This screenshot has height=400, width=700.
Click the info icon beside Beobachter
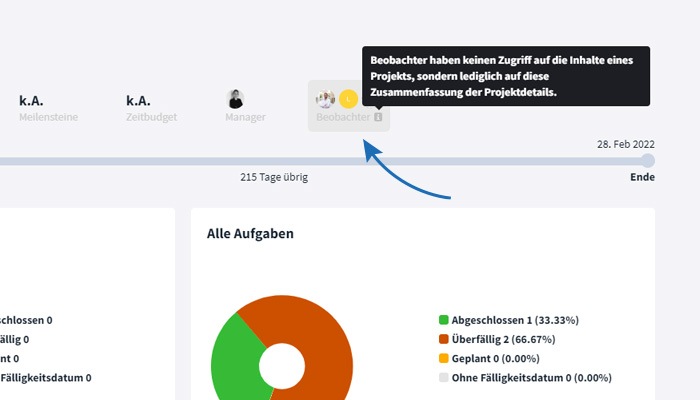[378, 117]
